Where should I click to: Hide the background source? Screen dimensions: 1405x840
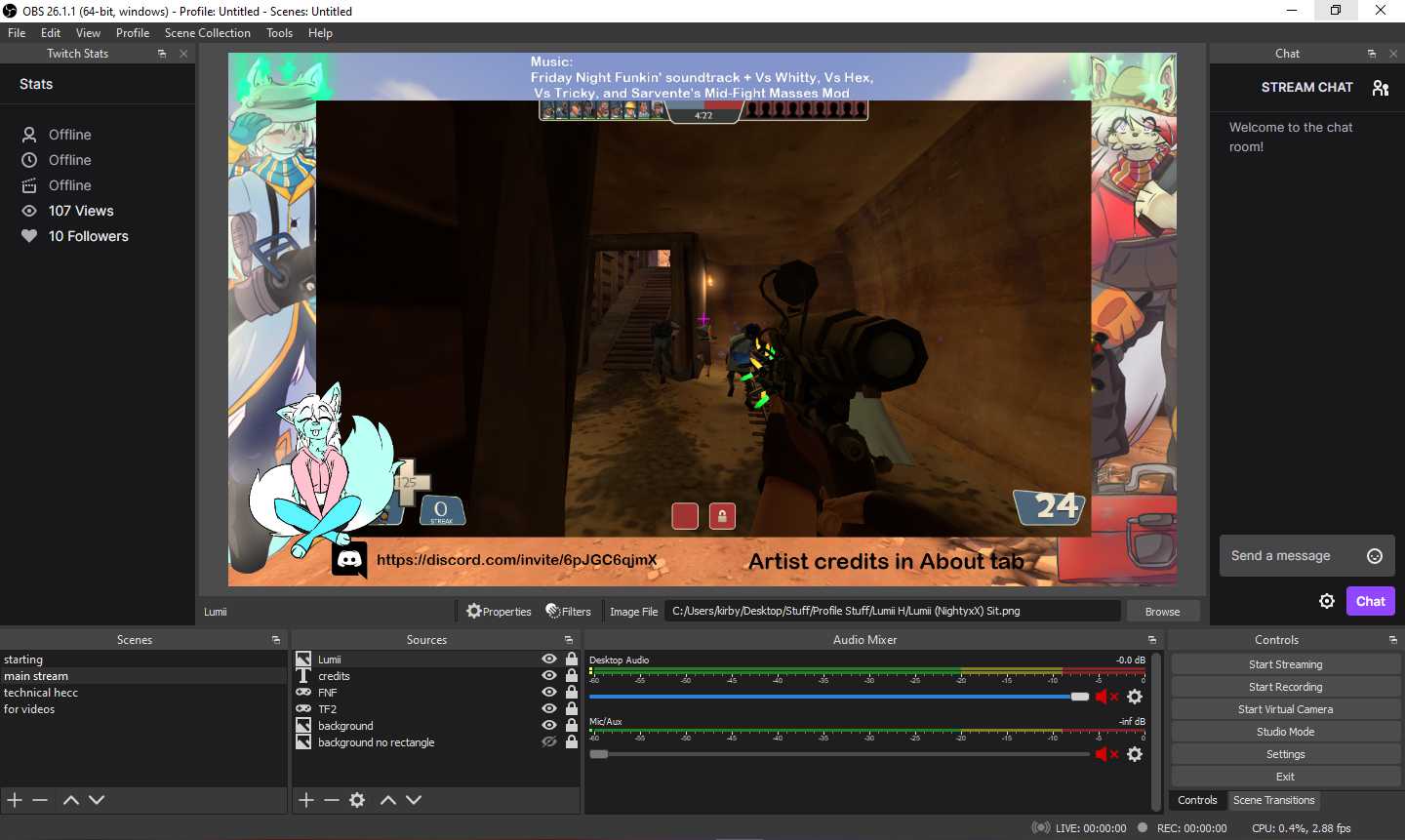click(549, 726)
